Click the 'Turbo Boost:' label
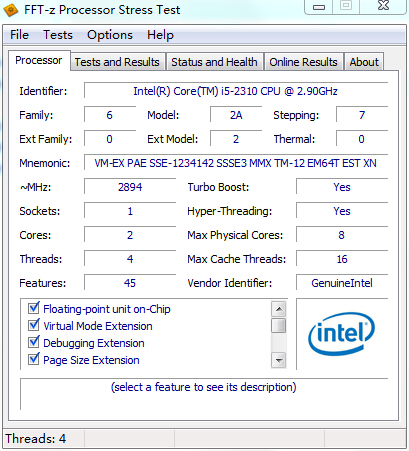Viewport: 409px width, 451px height. coord(218,187)
